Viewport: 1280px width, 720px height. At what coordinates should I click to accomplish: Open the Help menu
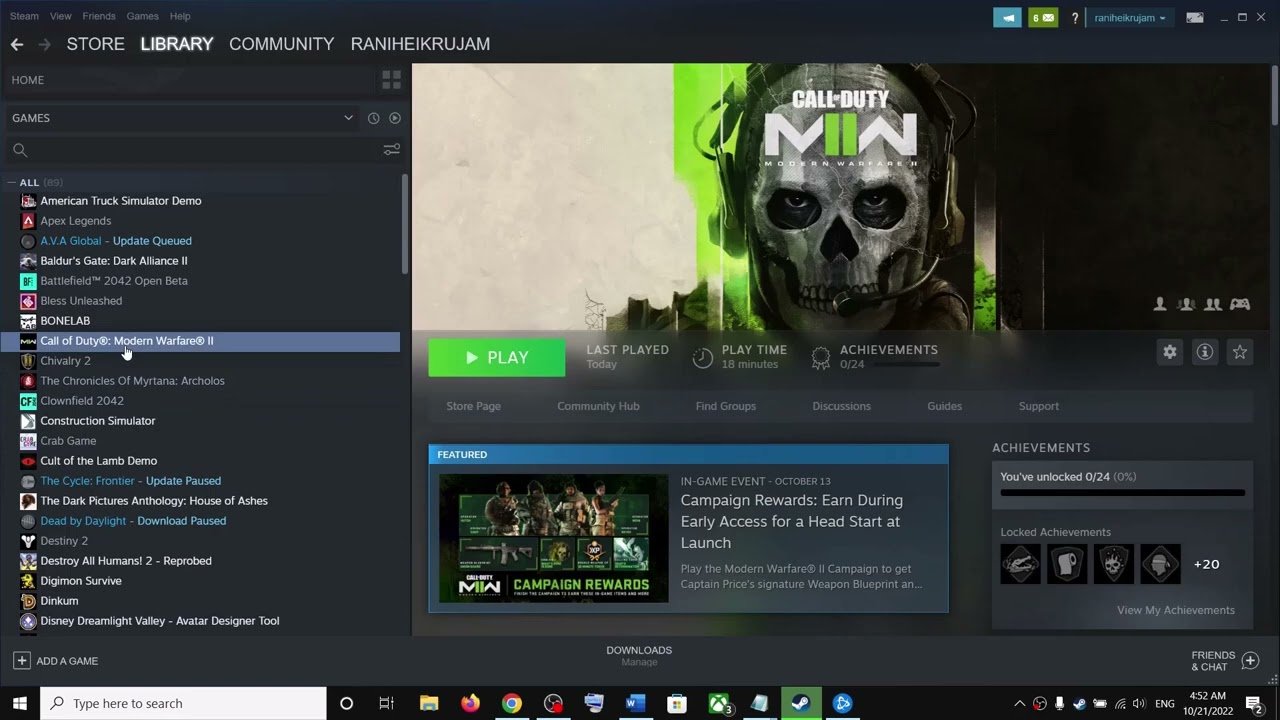[x=180, y=16]
